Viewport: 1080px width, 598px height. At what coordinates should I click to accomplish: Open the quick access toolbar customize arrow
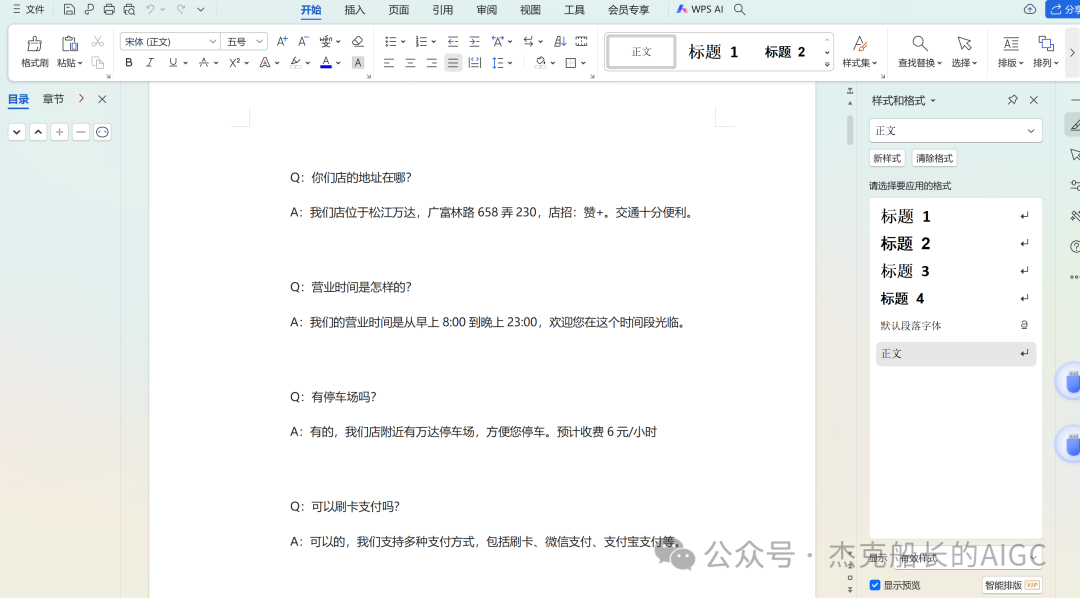[200, 10]
